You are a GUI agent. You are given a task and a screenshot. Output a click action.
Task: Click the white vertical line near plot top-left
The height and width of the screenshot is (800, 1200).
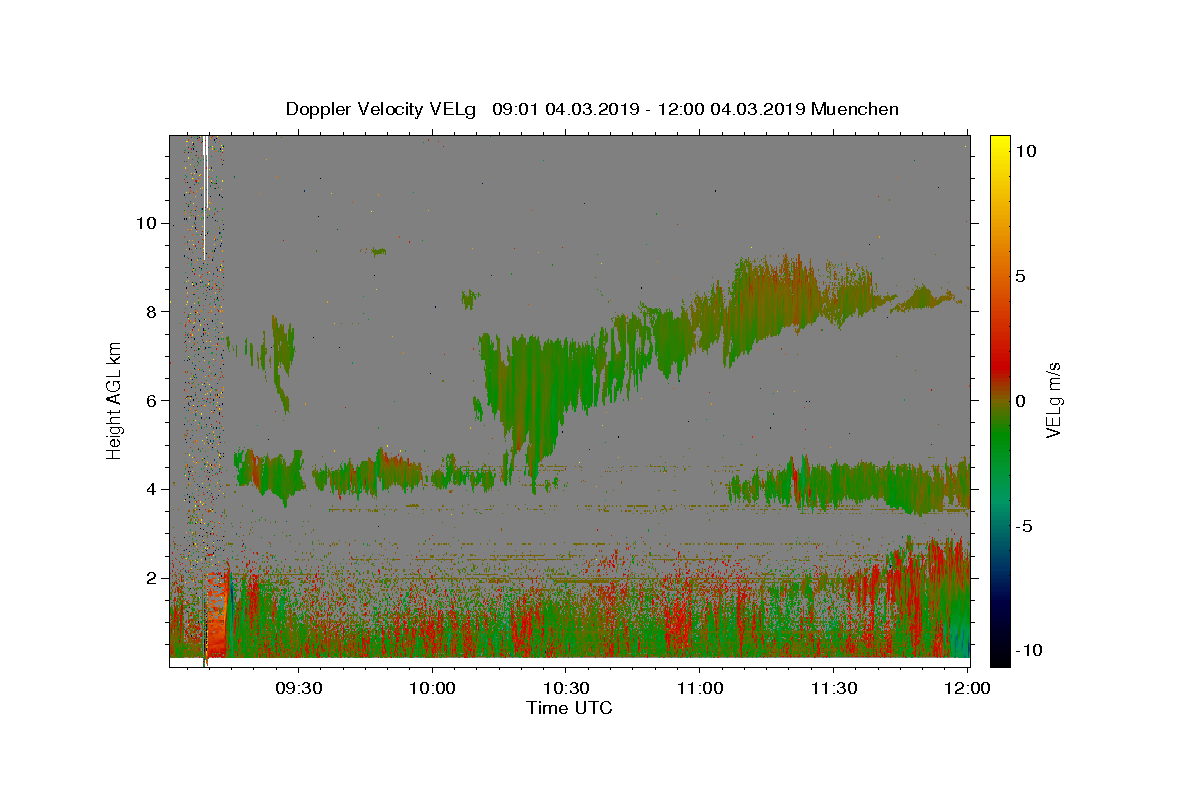click(205, 198)
